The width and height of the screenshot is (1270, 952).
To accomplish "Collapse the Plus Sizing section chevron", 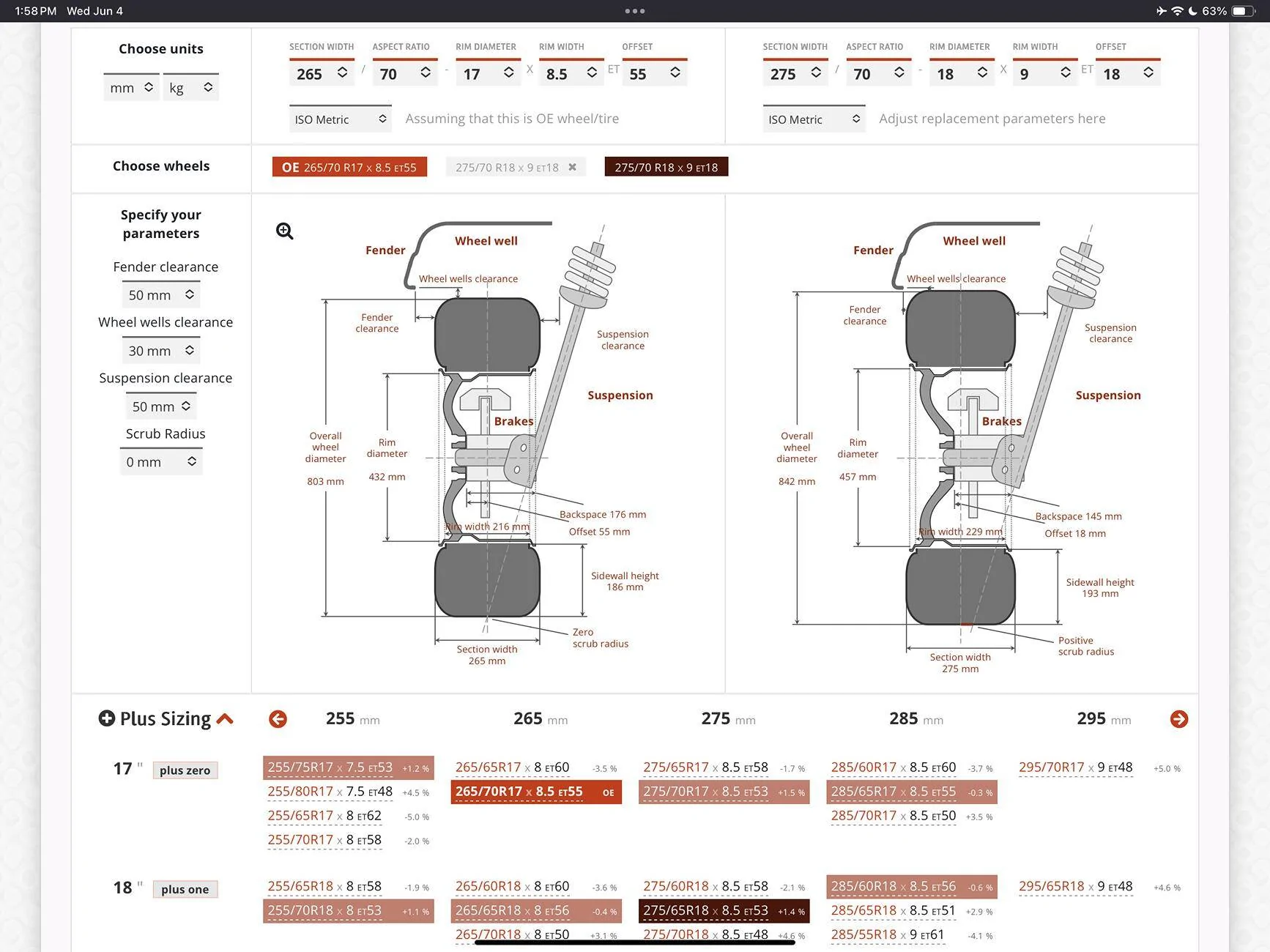I will point(226,719).
